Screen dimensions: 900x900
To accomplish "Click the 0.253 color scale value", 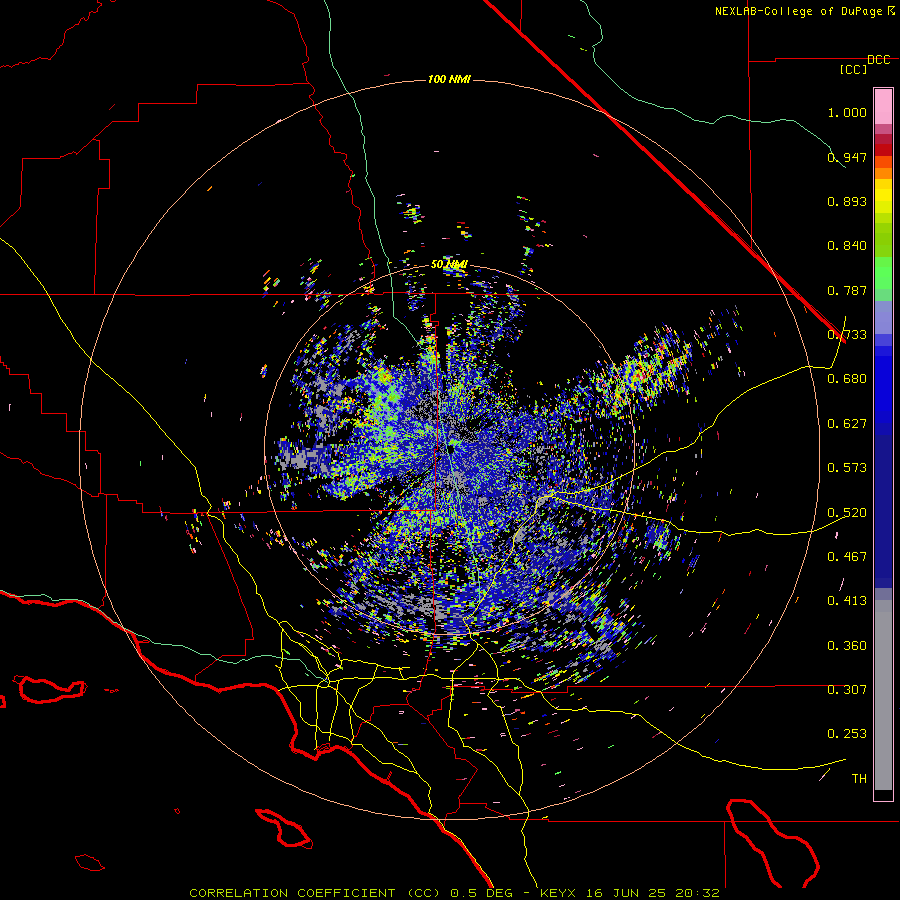I will (x=847, y=734).
